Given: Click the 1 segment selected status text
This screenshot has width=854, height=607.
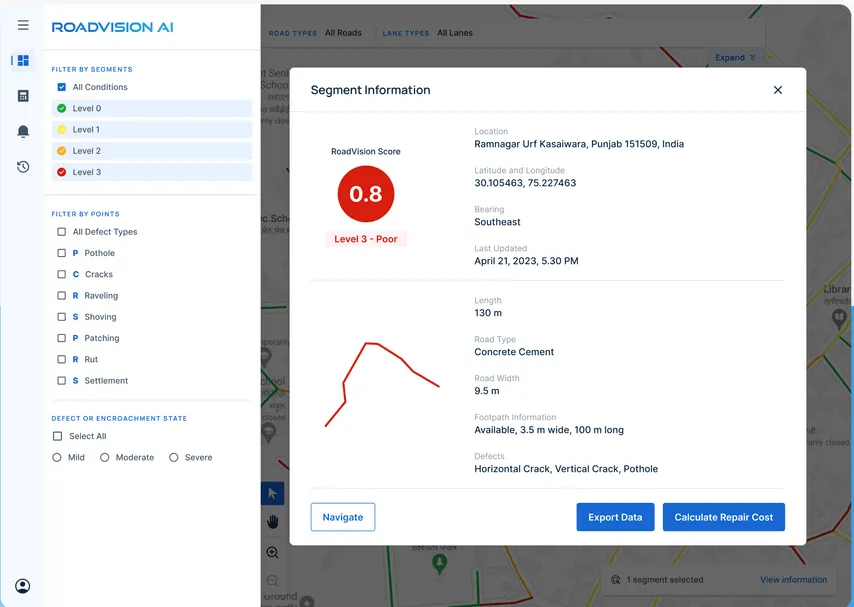Looking at the screenshot, I should (664, 580).
